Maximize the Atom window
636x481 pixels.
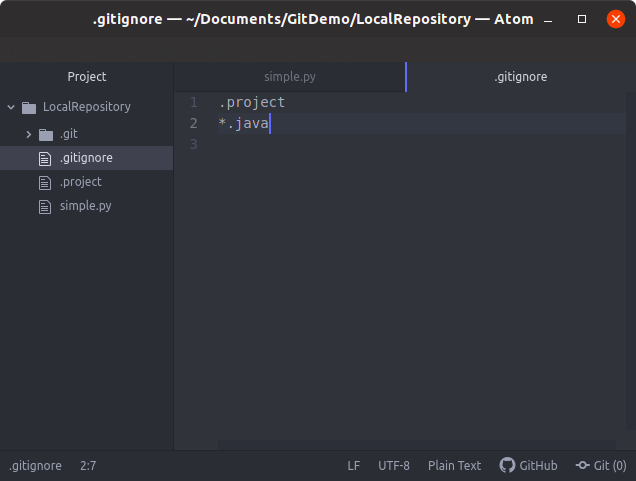582,19
